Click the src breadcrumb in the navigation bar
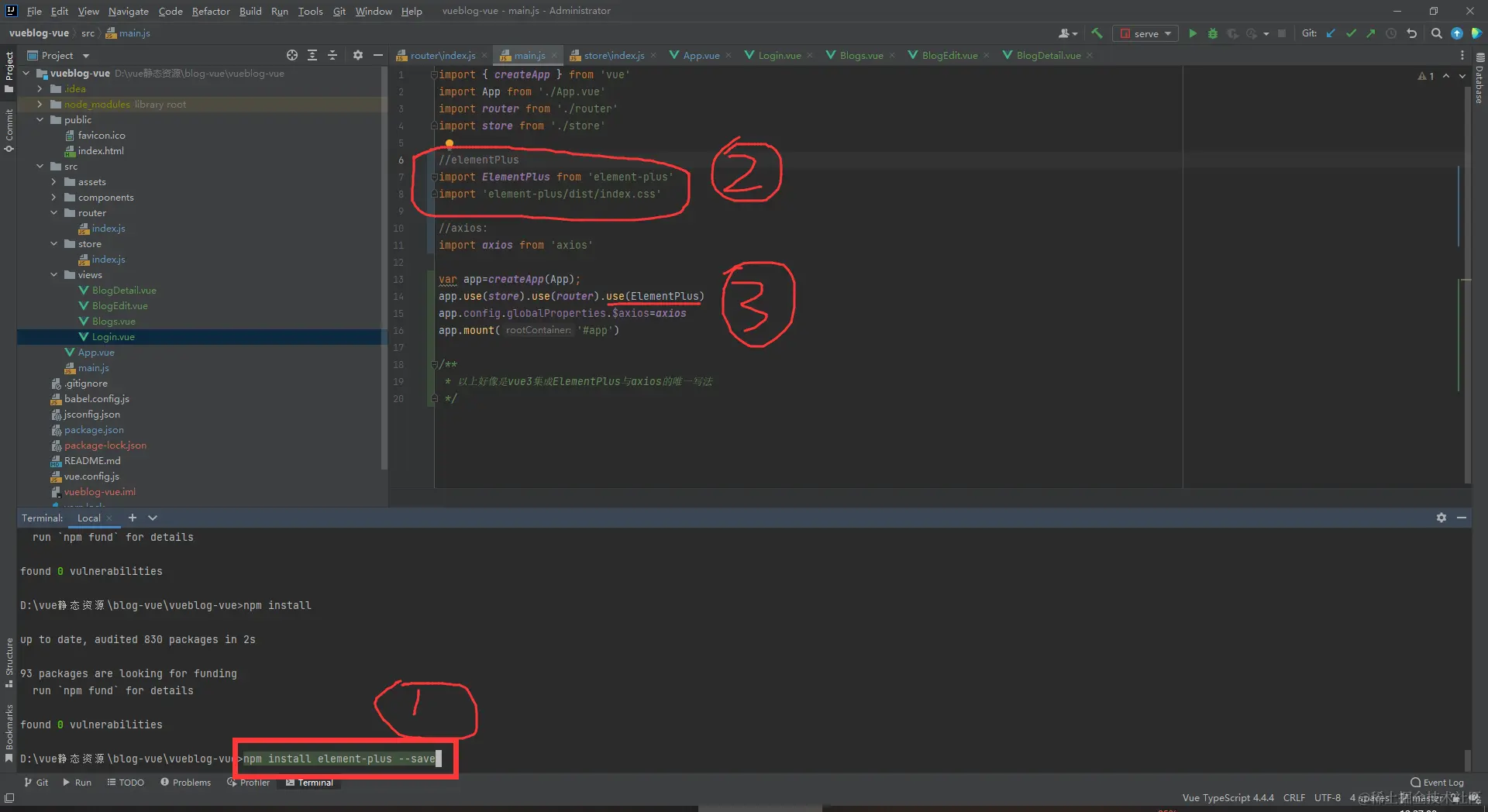Screen dimensions: 1488x812 (x=88, y=33)
